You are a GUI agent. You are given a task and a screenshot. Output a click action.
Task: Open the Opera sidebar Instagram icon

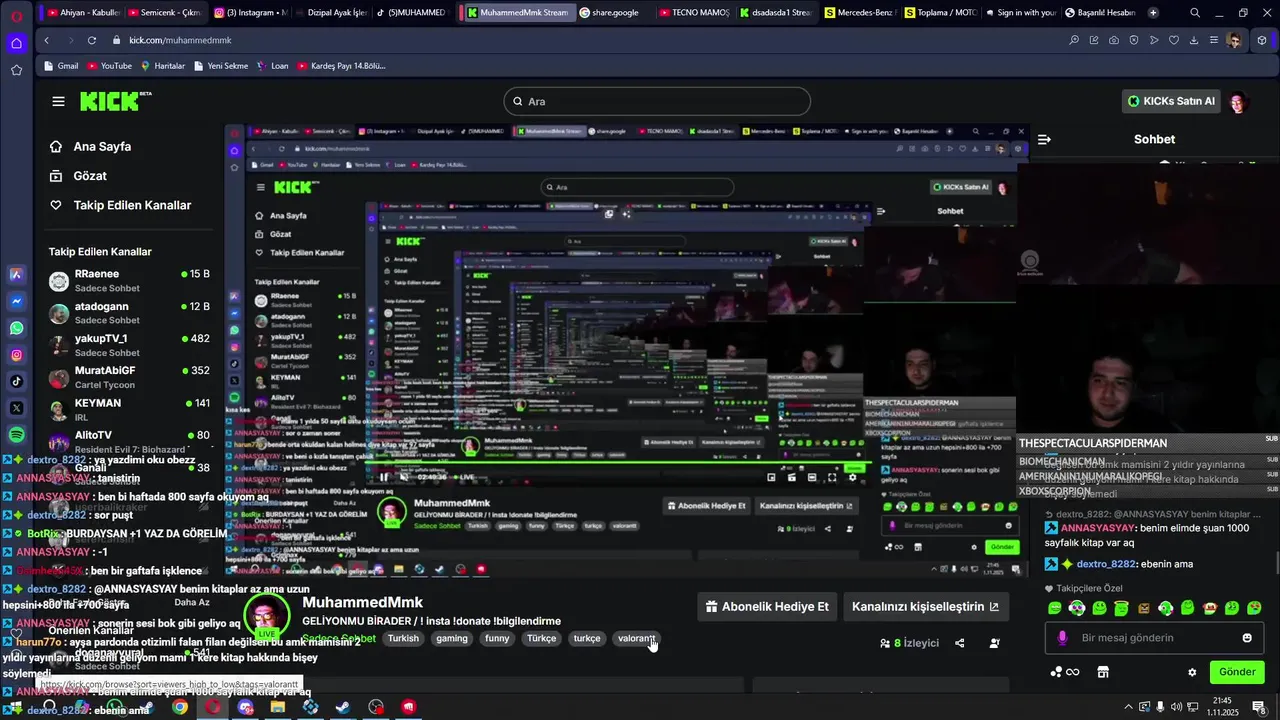[x=16, y=355]
